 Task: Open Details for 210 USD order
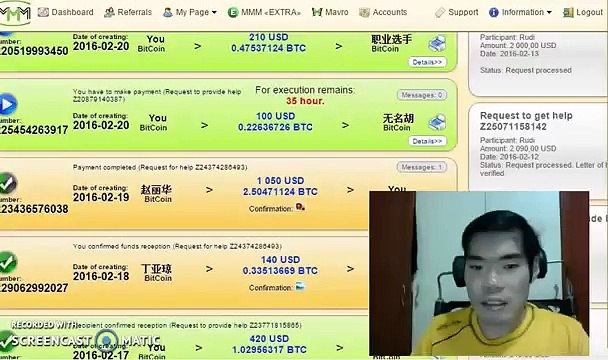click(x=427, y=62)
